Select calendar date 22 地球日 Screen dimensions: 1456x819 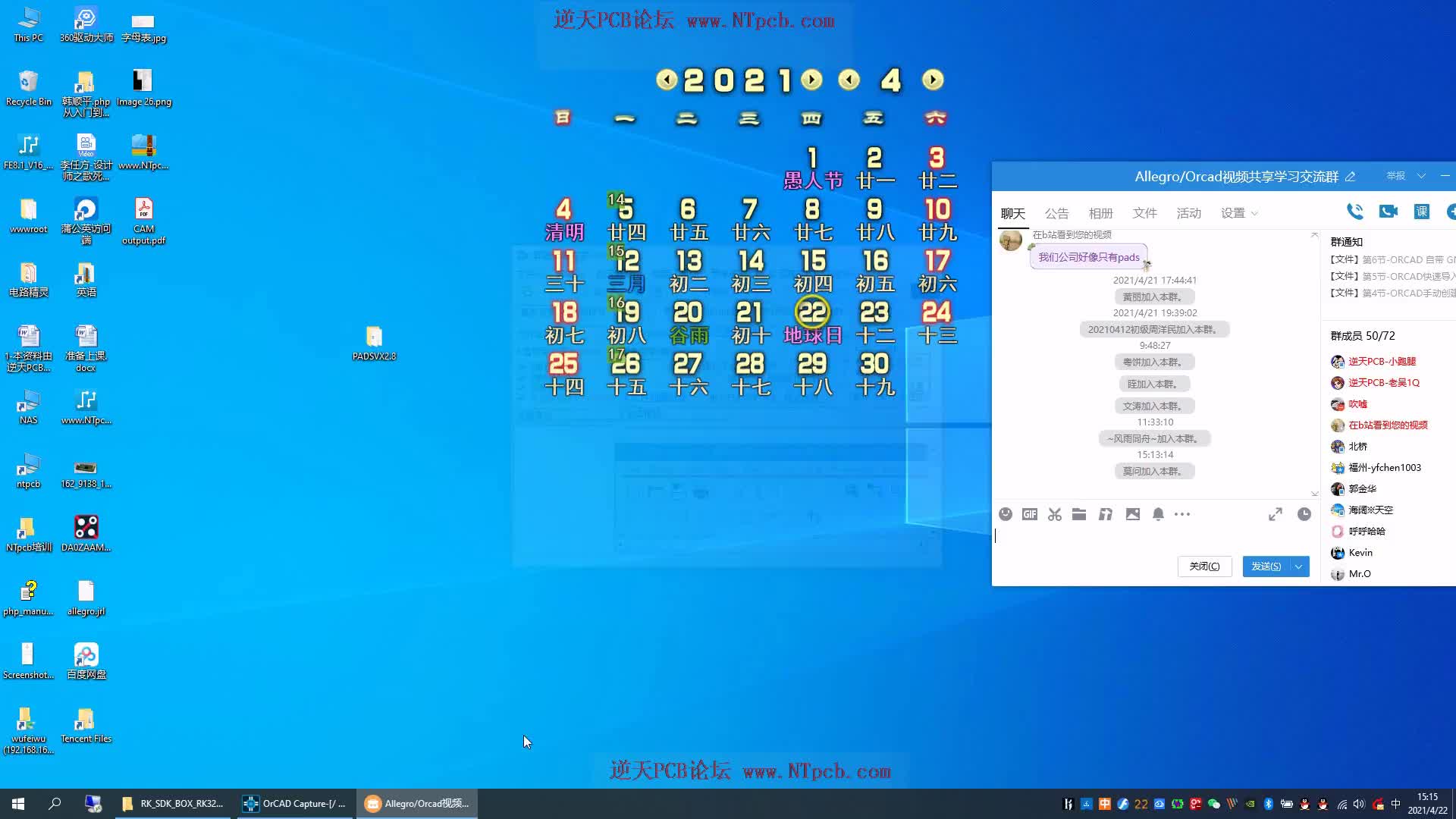(x=812, y=322)
